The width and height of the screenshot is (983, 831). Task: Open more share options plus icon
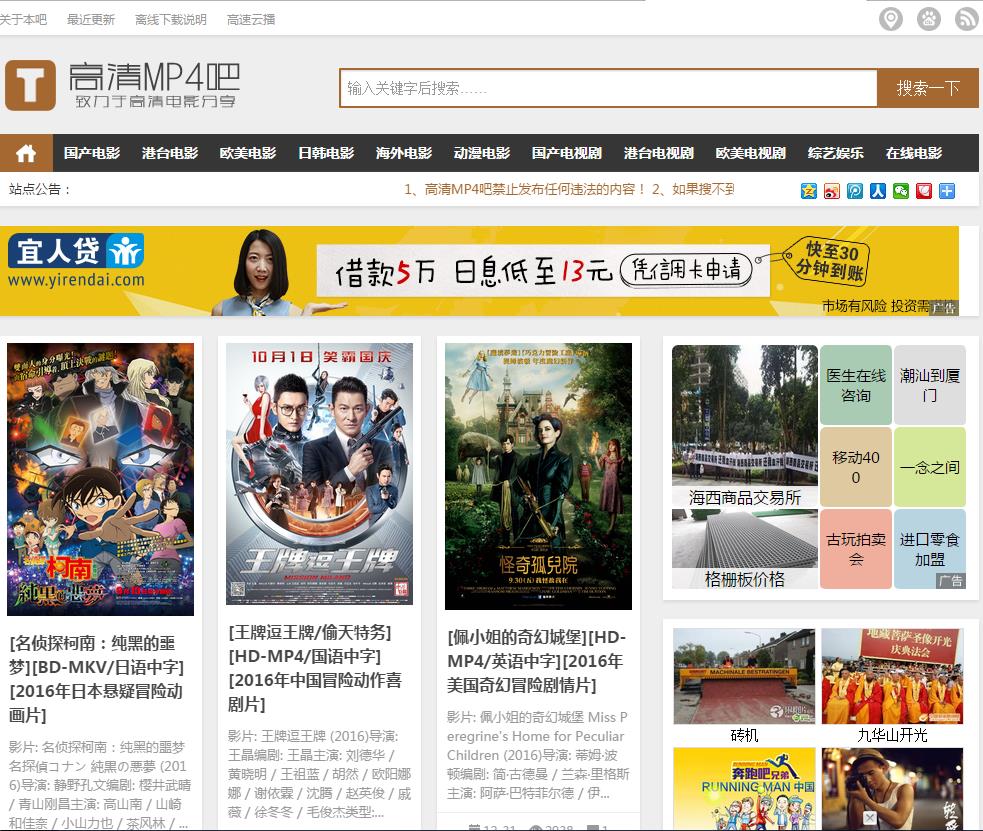click(x=947, y=191)
